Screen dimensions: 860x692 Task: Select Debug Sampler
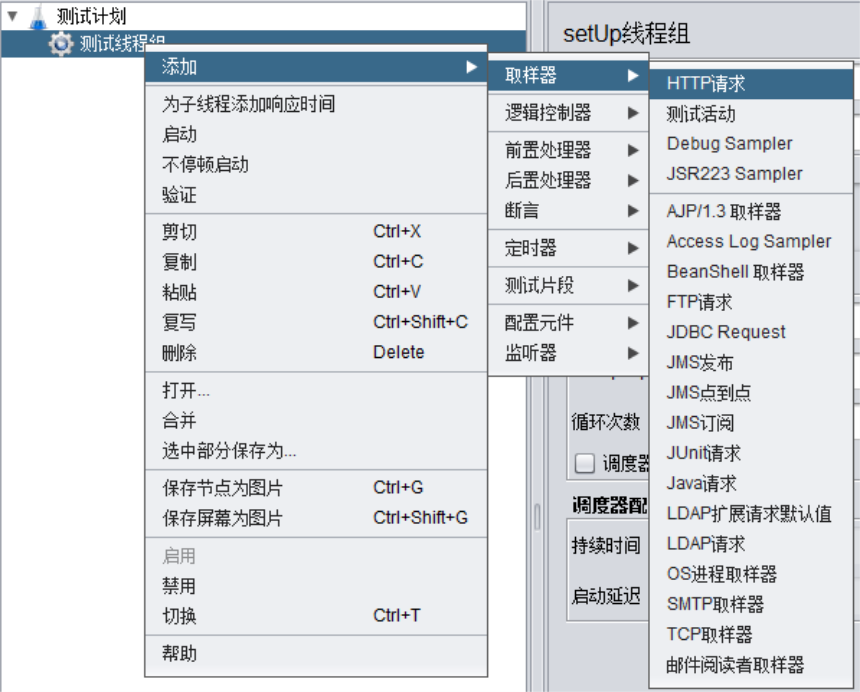pos(751,144)
